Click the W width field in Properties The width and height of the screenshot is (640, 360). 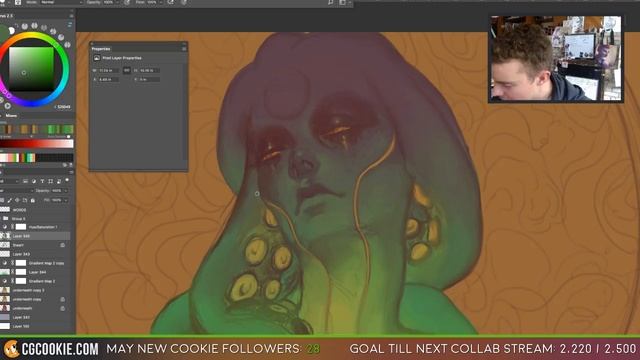(109, 71)
